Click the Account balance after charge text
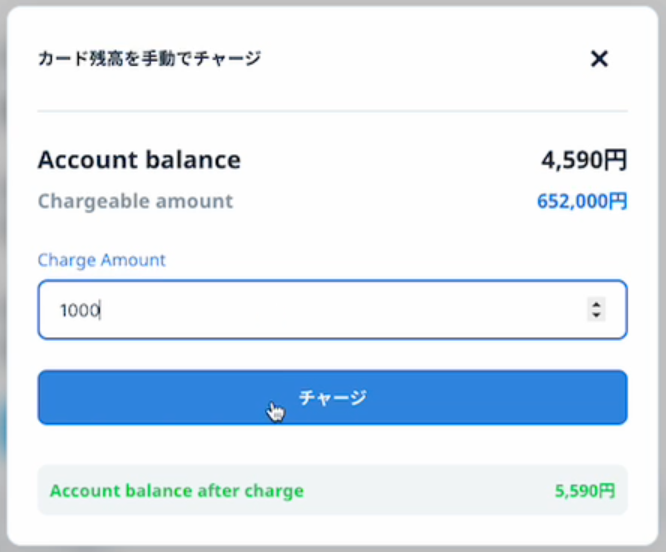 tap(176, 491)
